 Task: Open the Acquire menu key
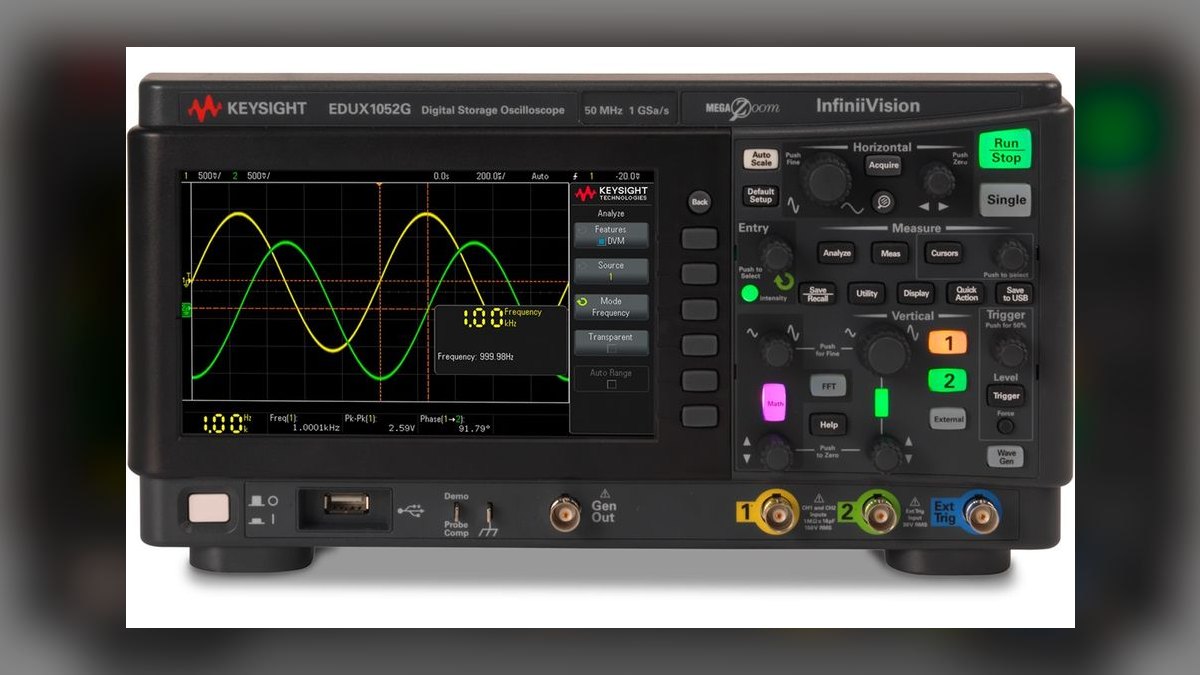(883, 165)
